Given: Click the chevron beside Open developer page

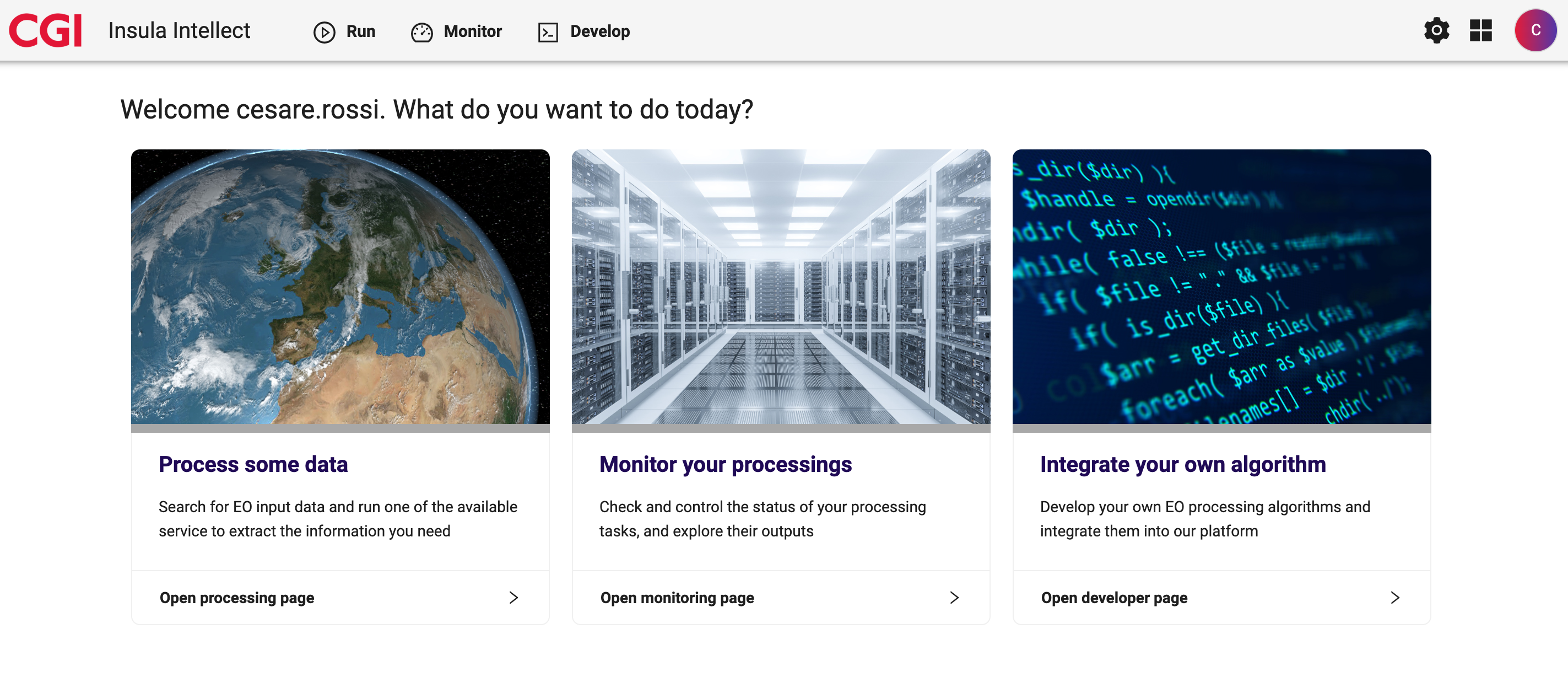Looking at the screenshot, I should (1395, 598).
